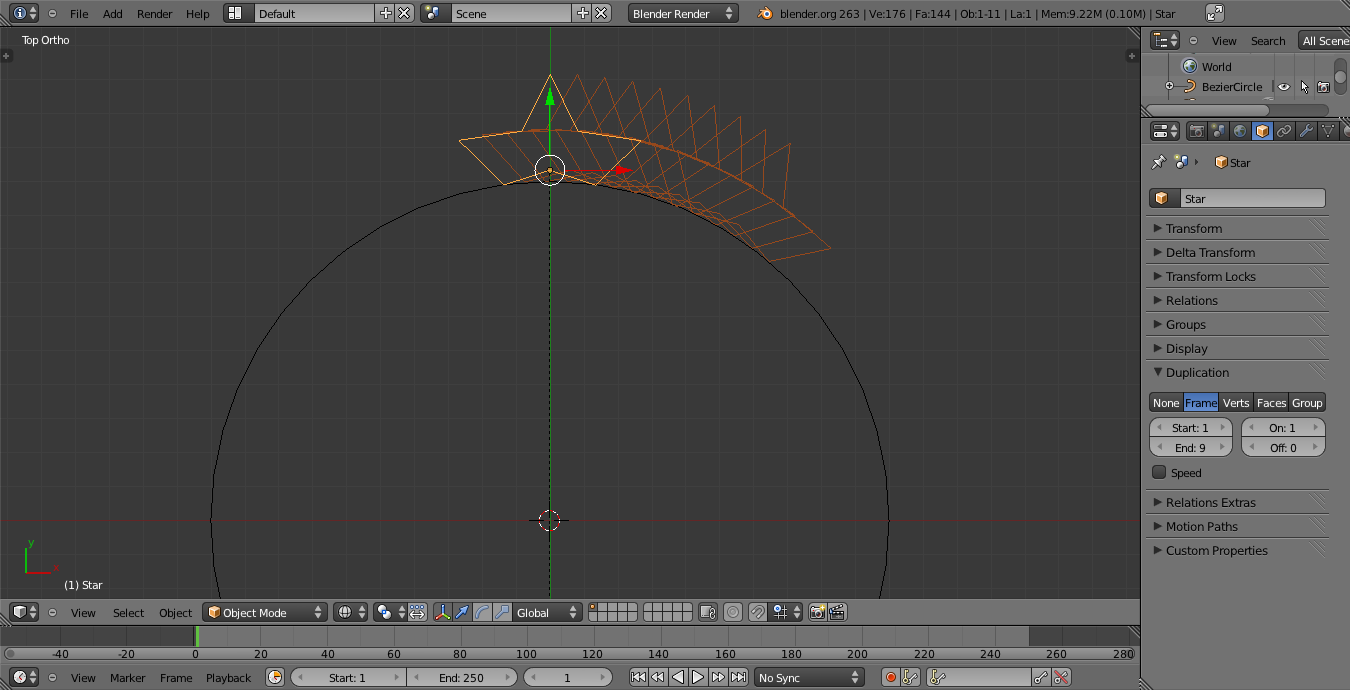Delete keyframe with the crossed key icon
This screenshot has height=690, width=1350.
coord(1061,677)
